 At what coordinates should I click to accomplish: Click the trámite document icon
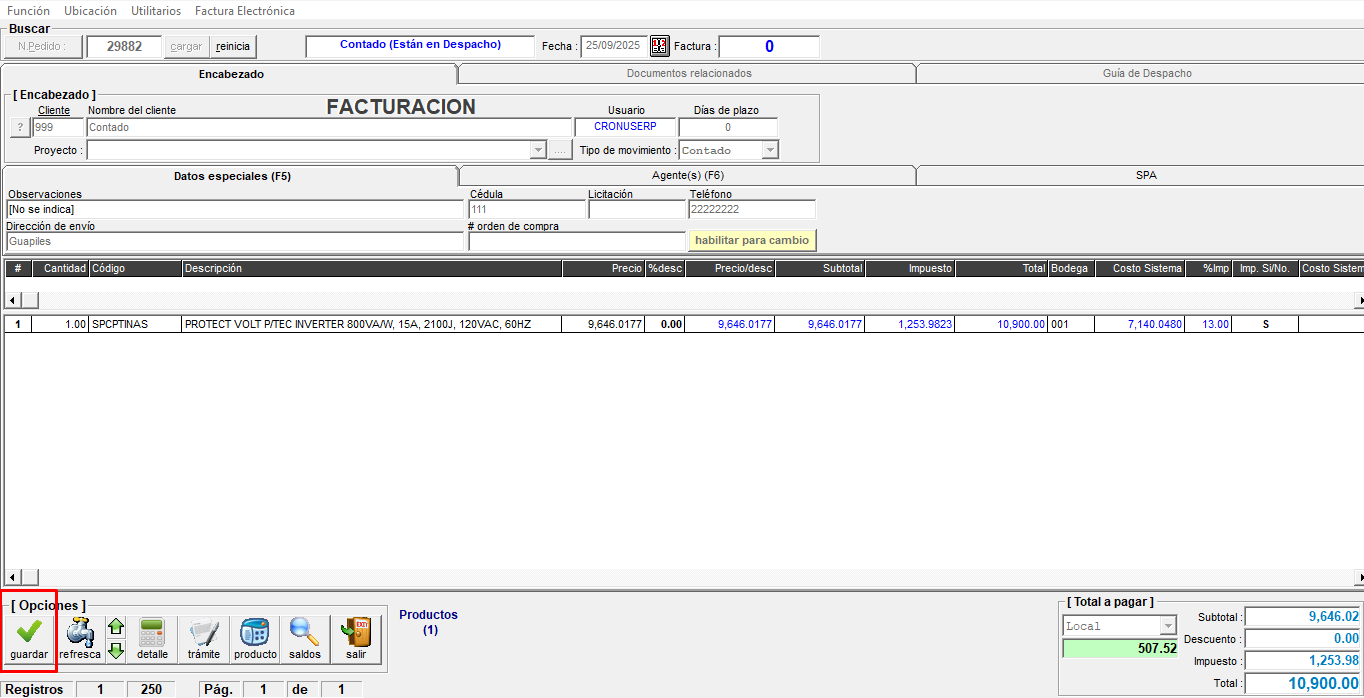click(203, 638)
